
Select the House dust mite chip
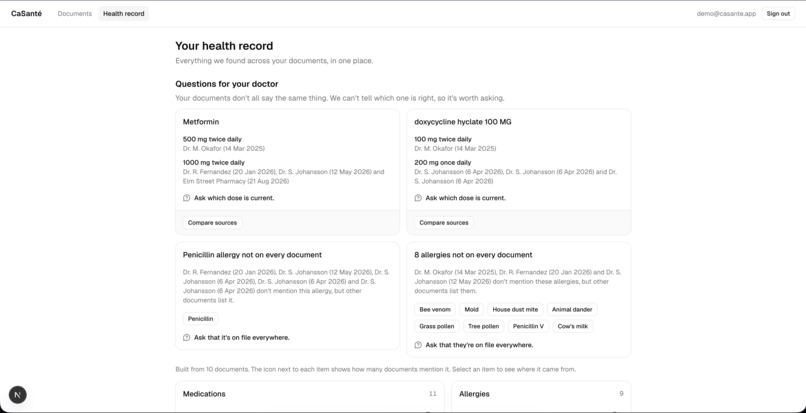pyautogui.click(x=515, y=310)
